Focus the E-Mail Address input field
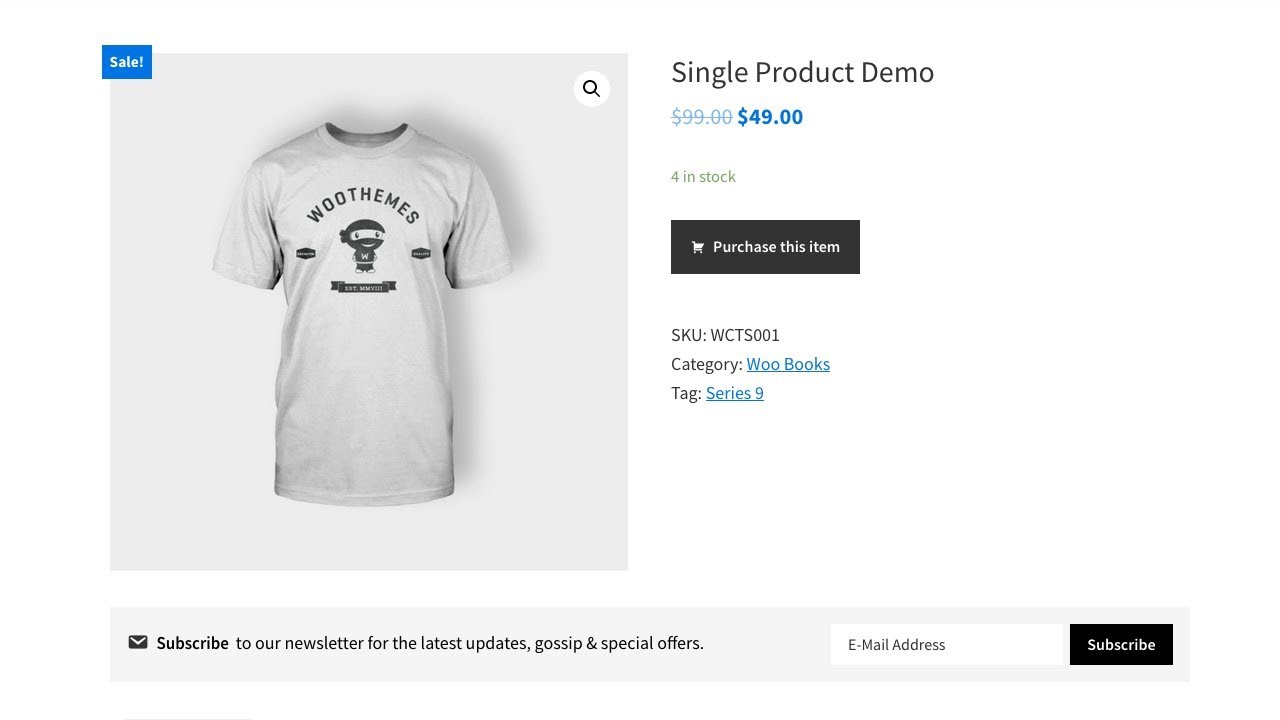The height and width of the screenshot is (720, 1280). pyautogui.click(x=946, y=645)
